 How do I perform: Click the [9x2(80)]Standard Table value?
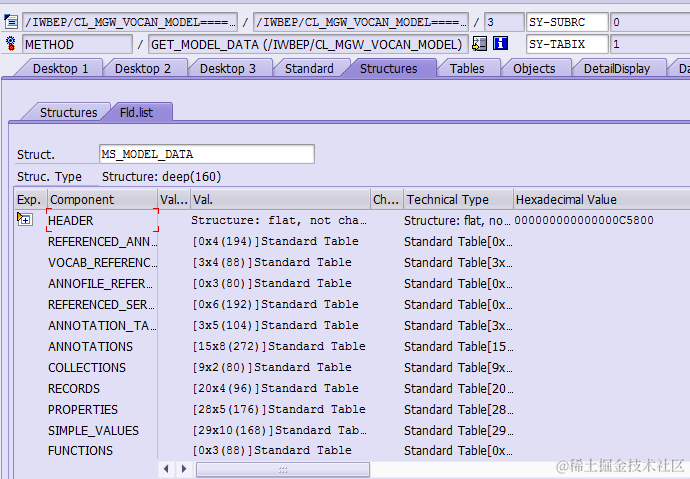click(x=272, y=367)
